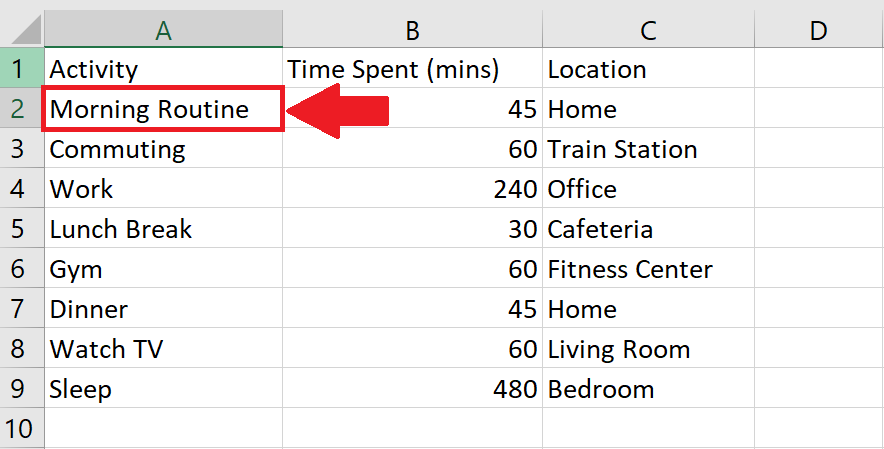Select the Living Room cell
Screen dimensions: 884x449
648,348
